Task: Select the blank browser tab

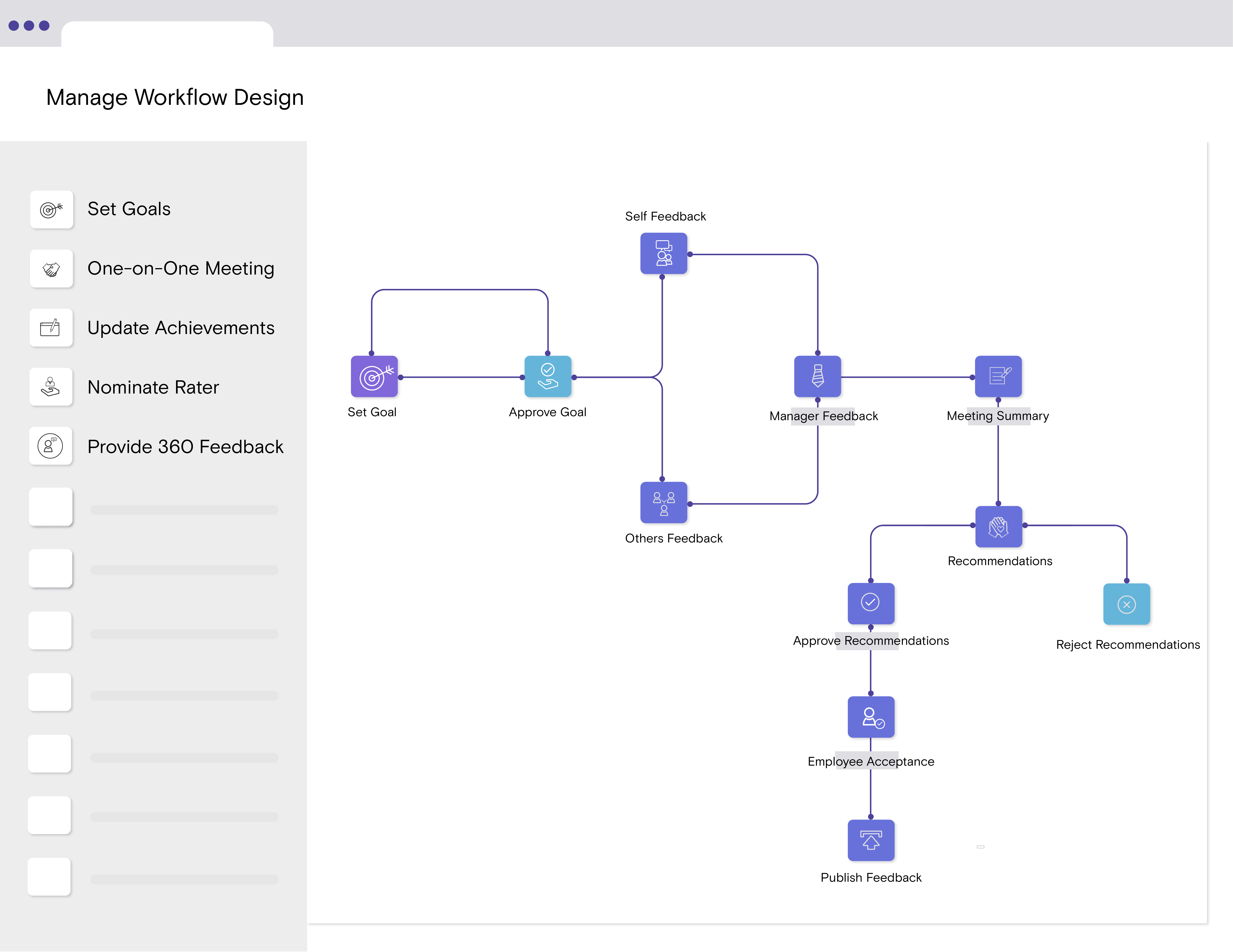Action: 167,34
